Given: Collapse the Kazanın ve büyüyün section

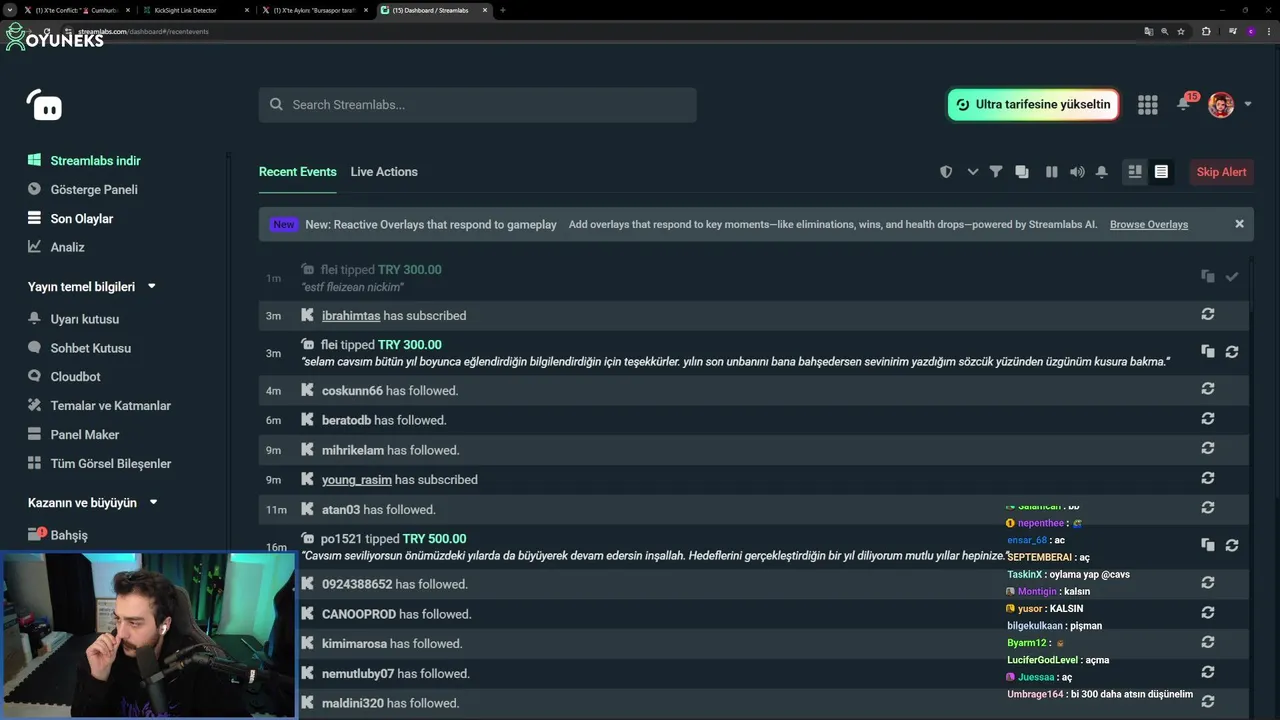Looking at the screenshot, I should coord(154,503).
